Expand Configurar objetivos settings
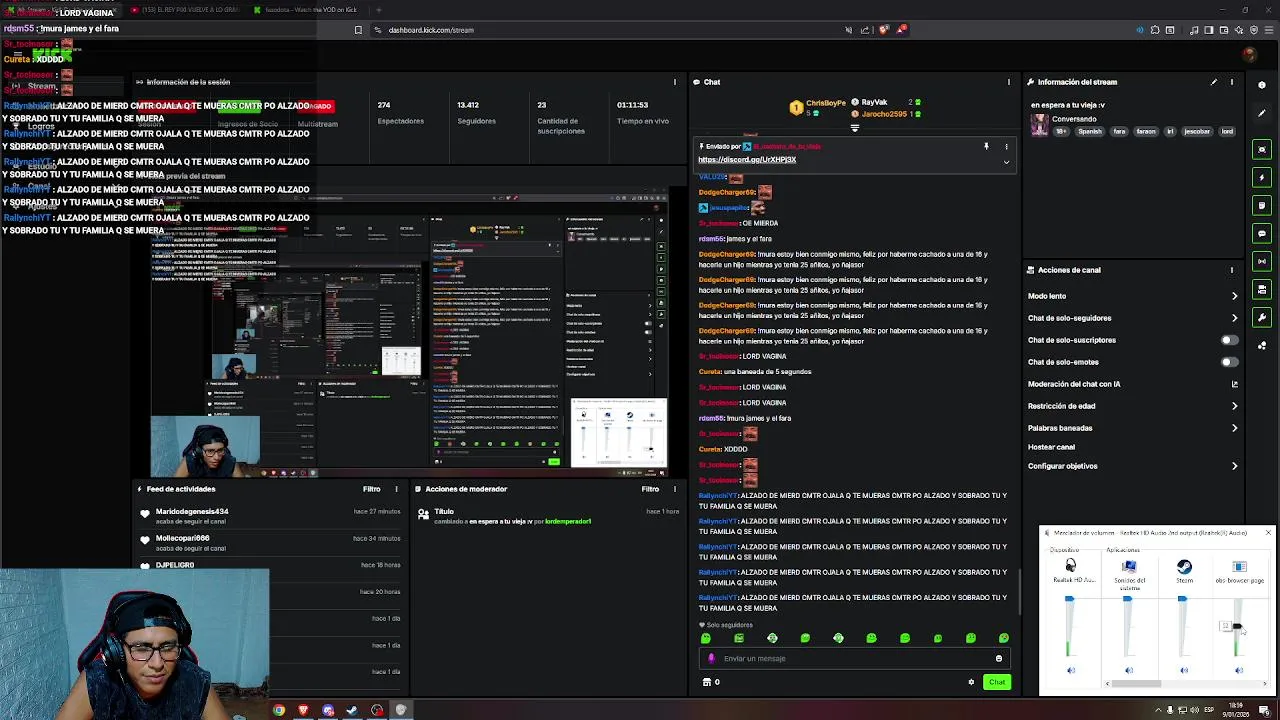This screenshot has height=720, width=1280. point(1234,466)
